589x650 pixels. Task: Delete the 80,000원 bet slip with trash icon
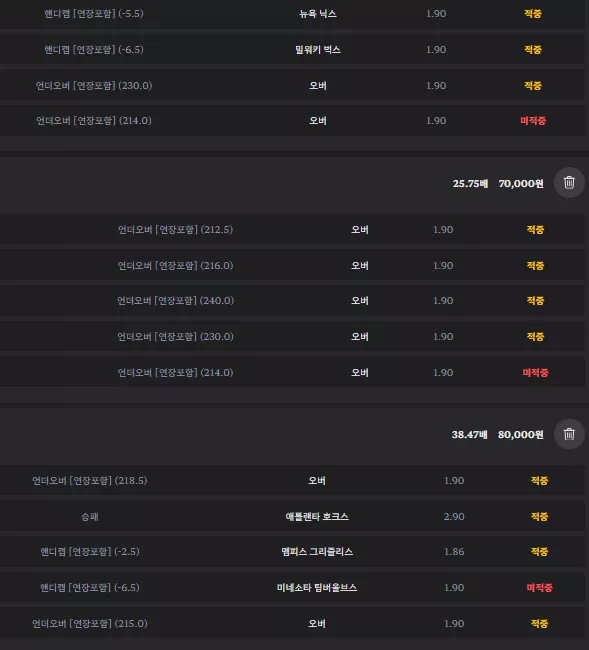[x=569, y=434]
